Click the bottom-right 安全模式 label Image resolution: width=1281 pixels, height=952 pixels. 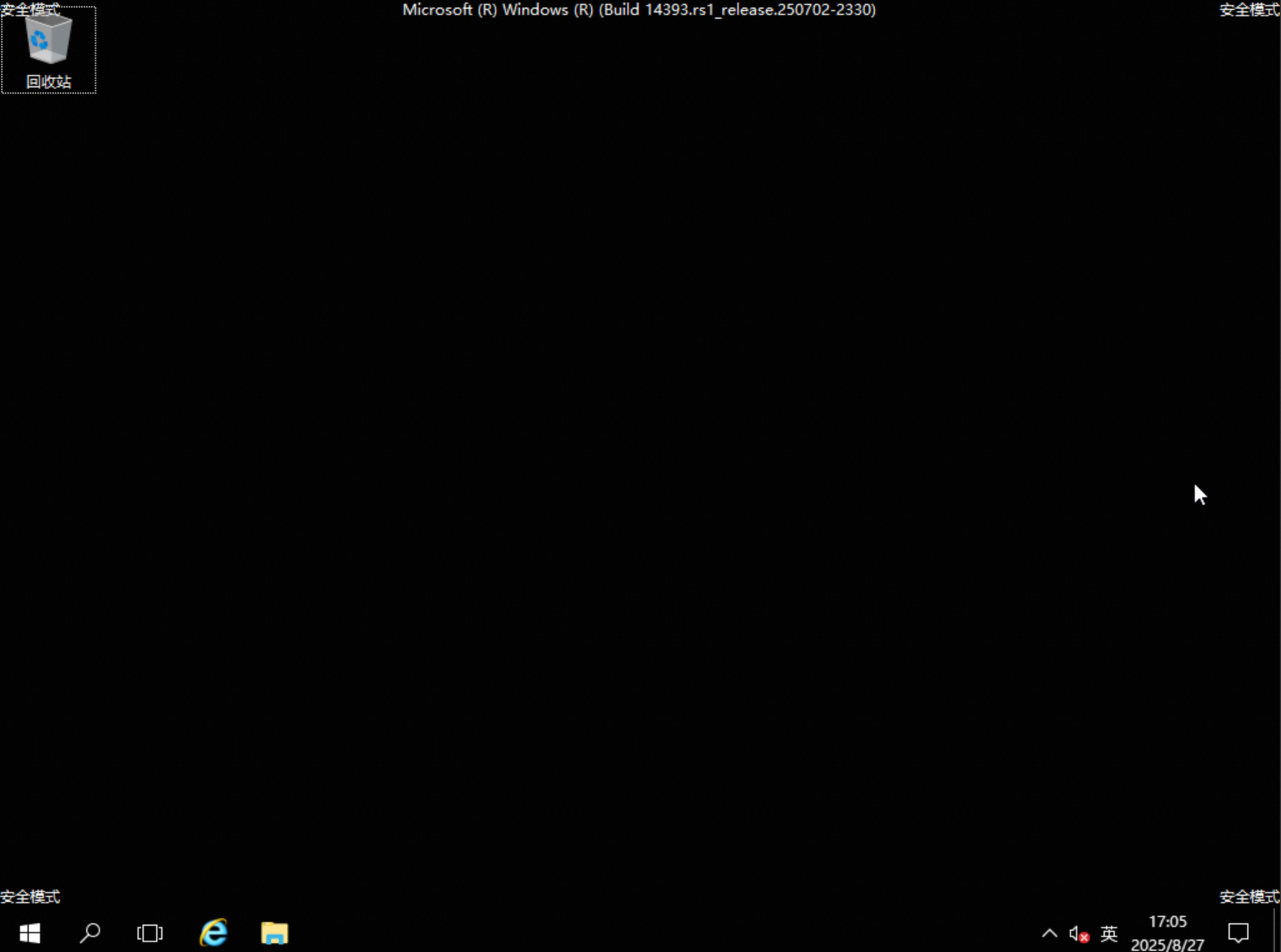[x=1249, y=897]
